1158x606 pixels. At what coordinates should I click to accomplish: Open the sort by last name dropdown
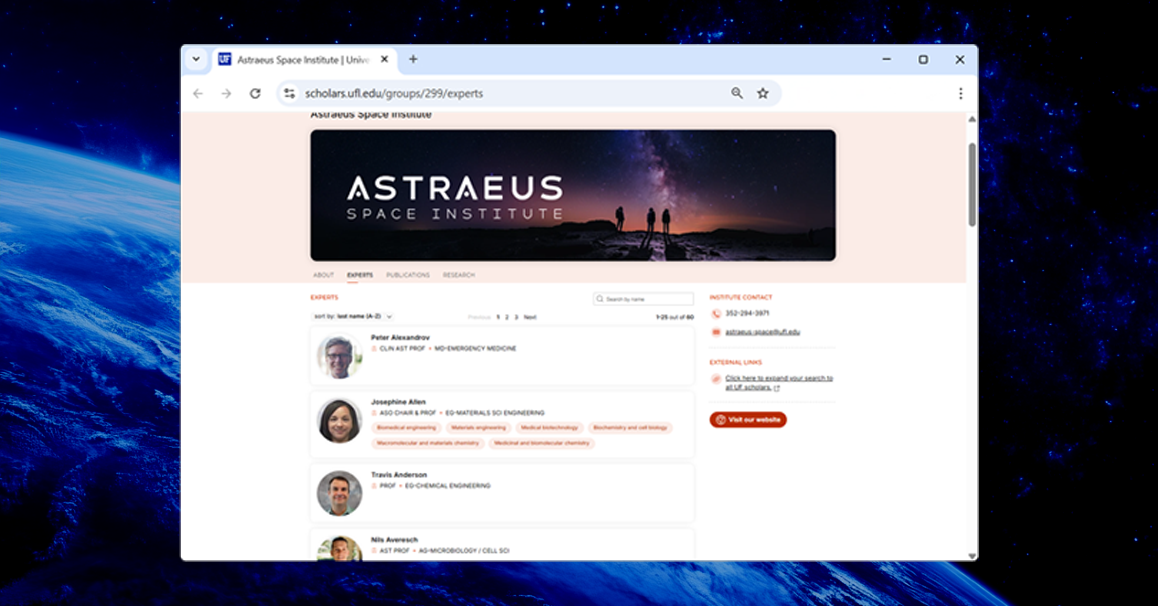(x=353, y=317)
